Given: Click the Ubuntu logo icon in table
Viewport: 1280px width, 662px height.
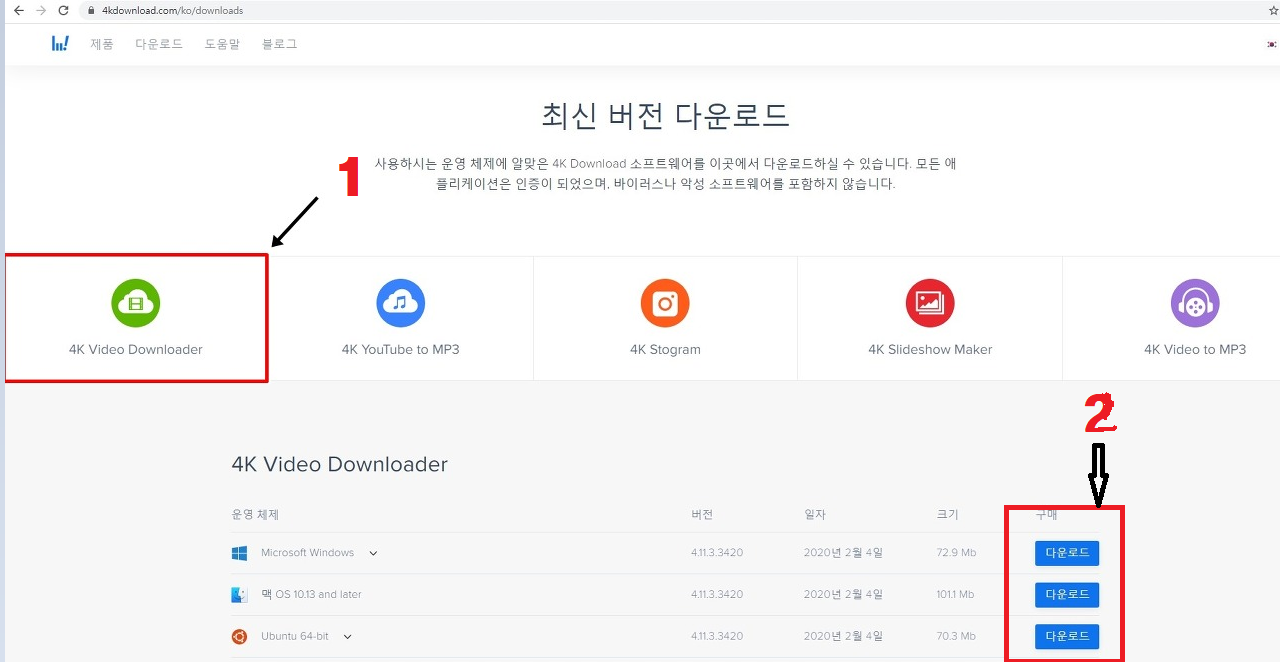Looking at the screenshot, I should pos(239,636).
